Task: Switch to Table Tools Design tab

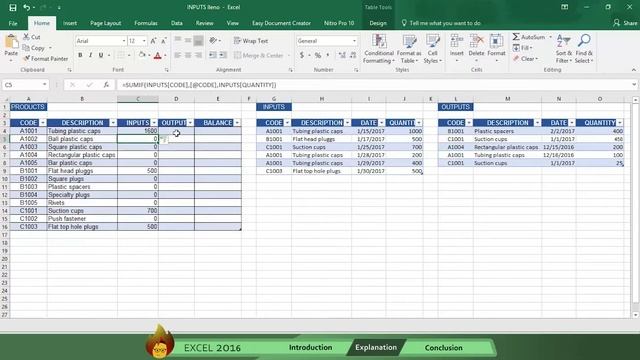Action: coord(378,23)
